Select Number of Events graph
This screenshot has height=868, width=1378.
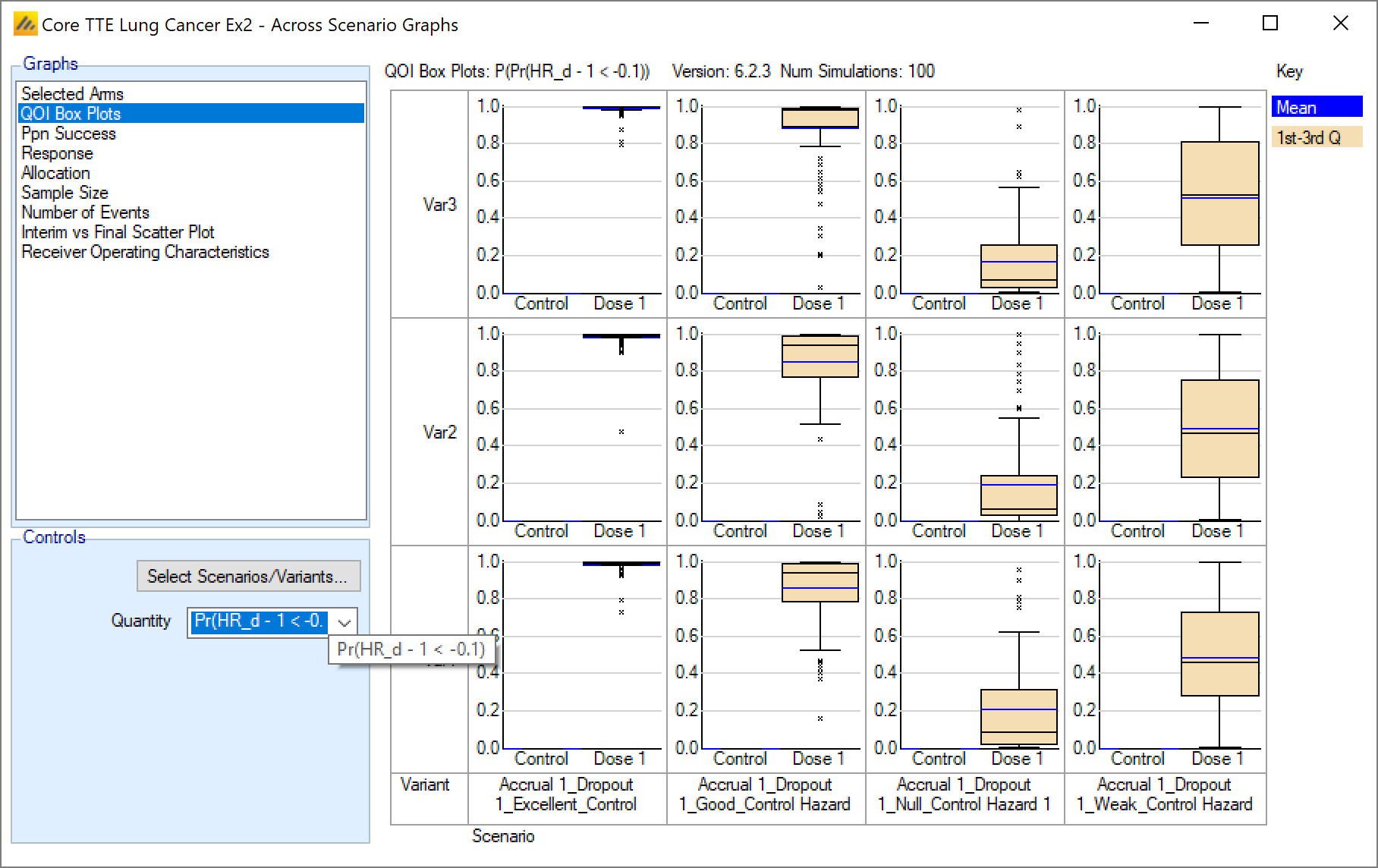click(85, 212)
